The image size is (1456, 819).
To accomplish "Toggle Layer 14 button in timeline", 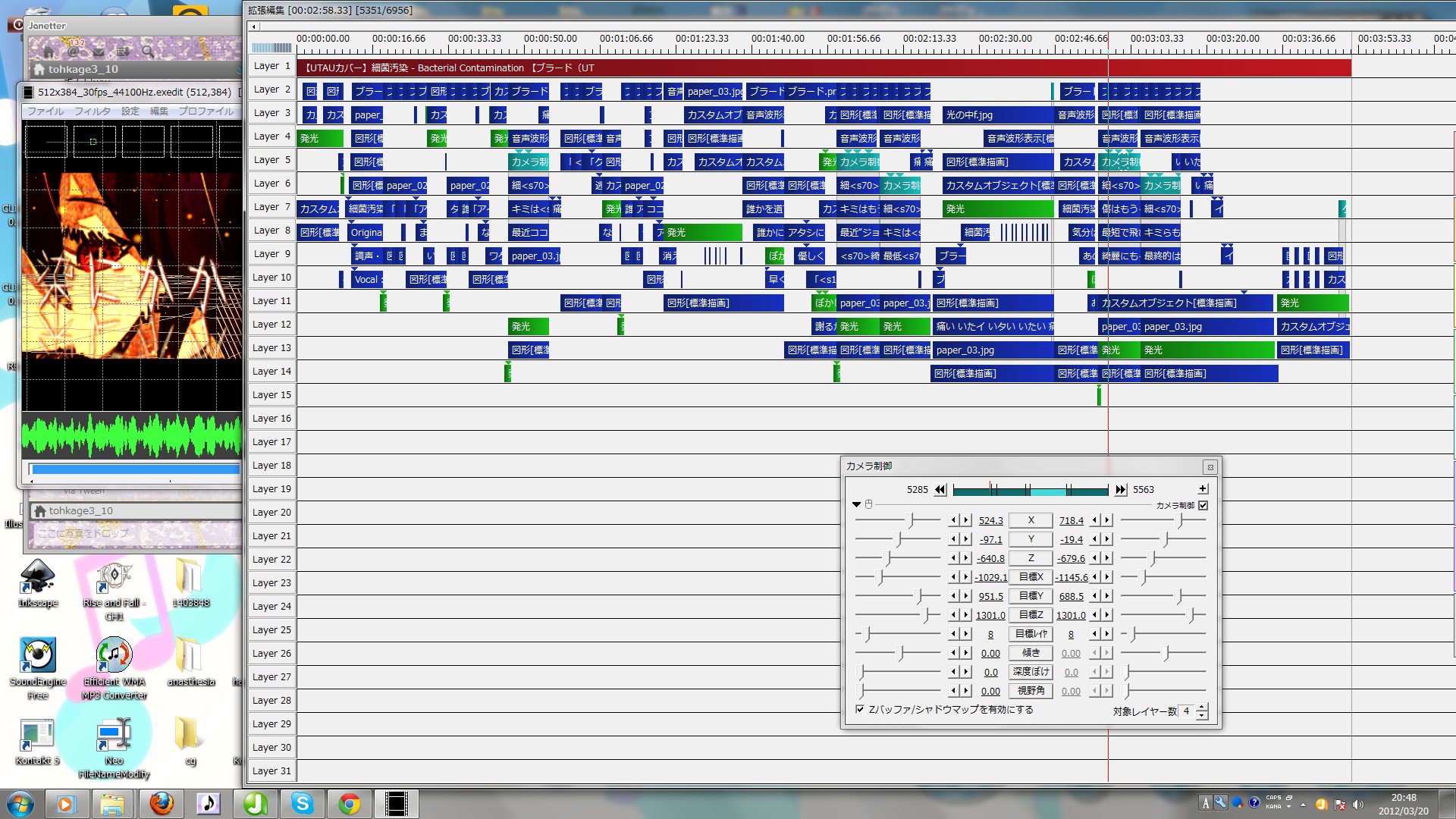I will tap(271, 372).
